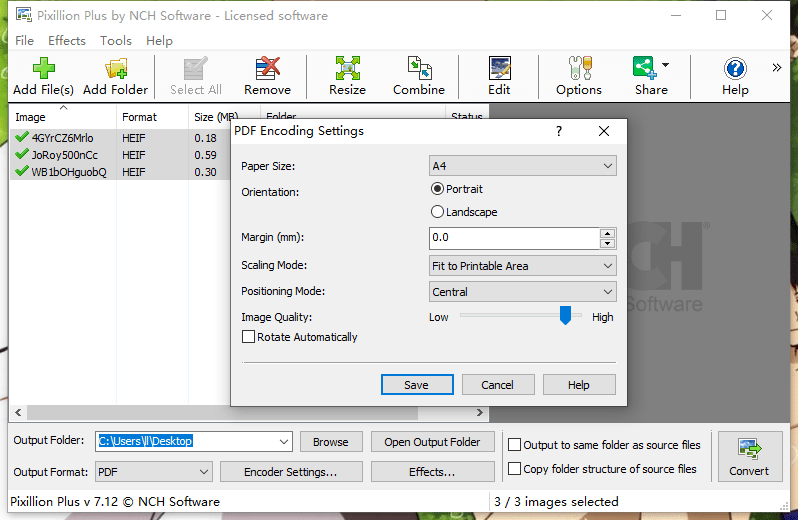Viewport: 798px width, 520px height.
Task: Click the dialog question mark help icon
Action: coord(559,131)
